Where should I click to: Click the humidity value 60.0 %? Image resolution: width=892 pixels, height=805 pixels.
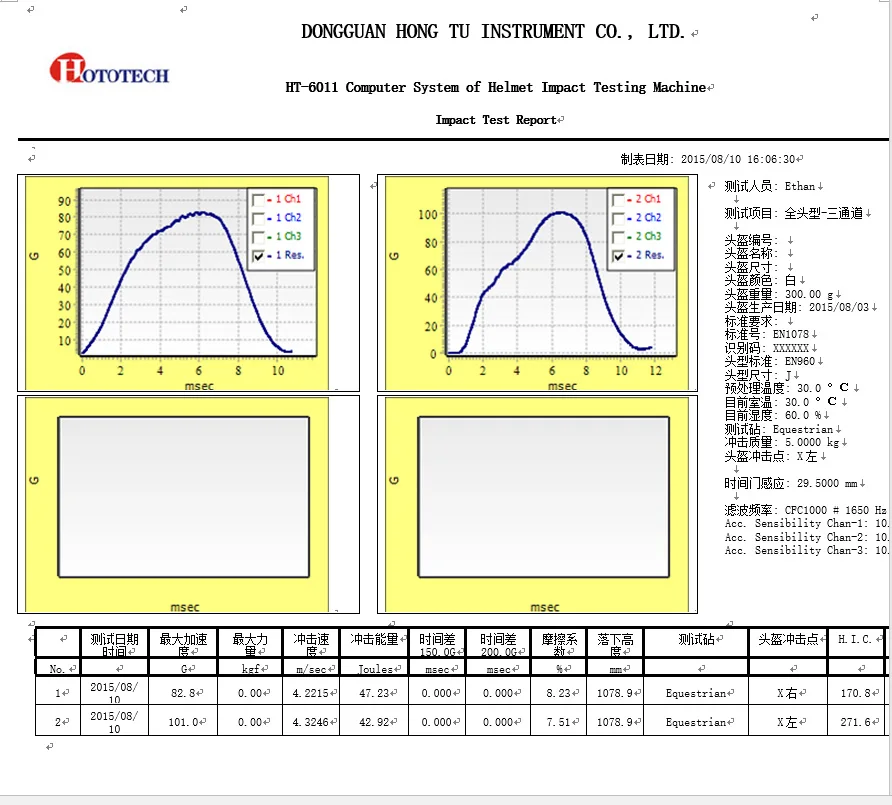pos(803,415)
